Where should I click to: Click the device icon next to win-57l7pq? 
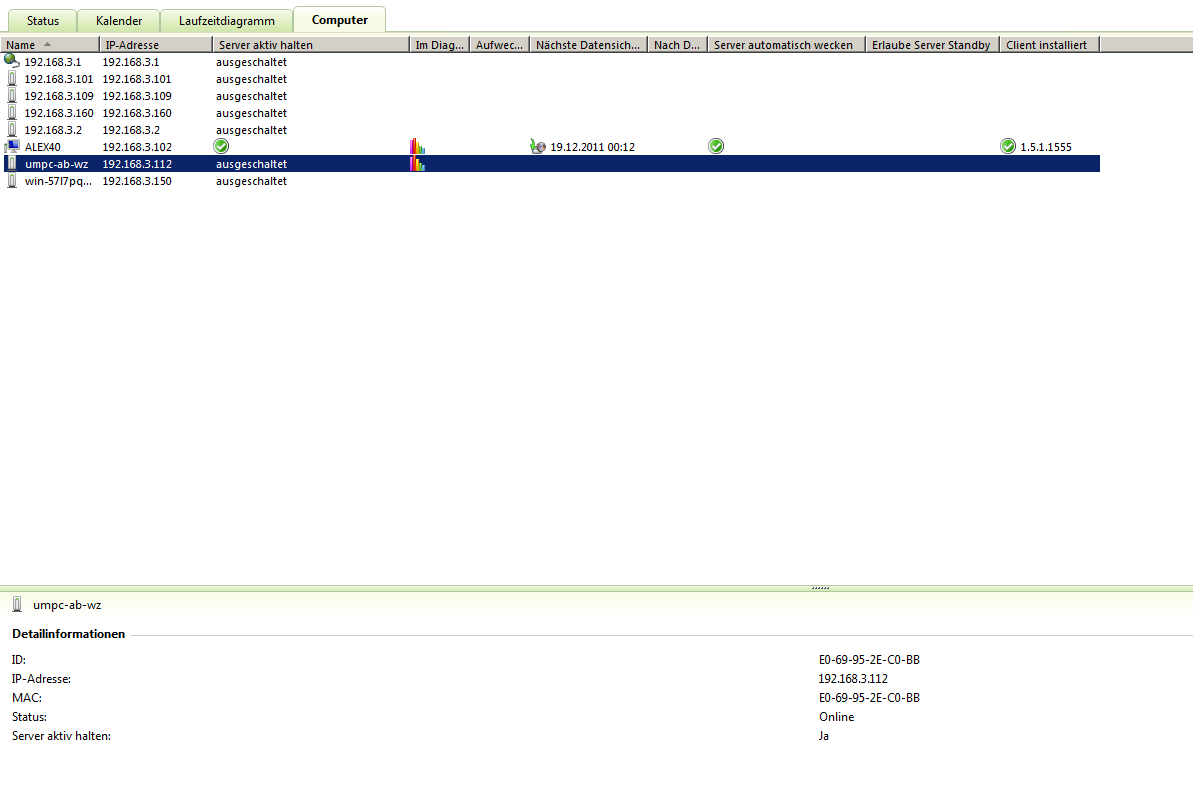point(12,181)
